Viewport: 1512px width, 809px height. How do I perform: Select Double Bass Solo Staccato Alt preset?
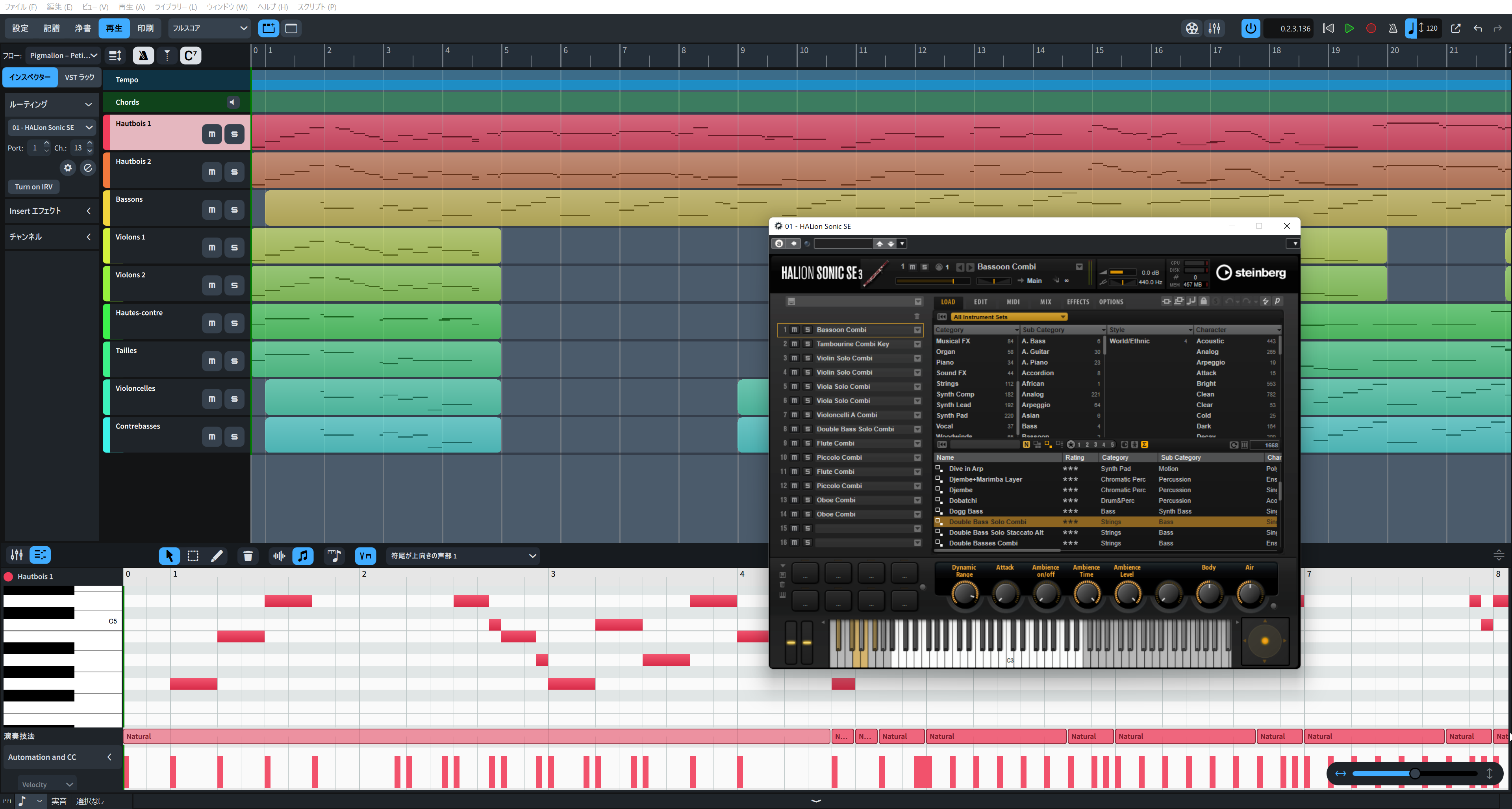1107,533
